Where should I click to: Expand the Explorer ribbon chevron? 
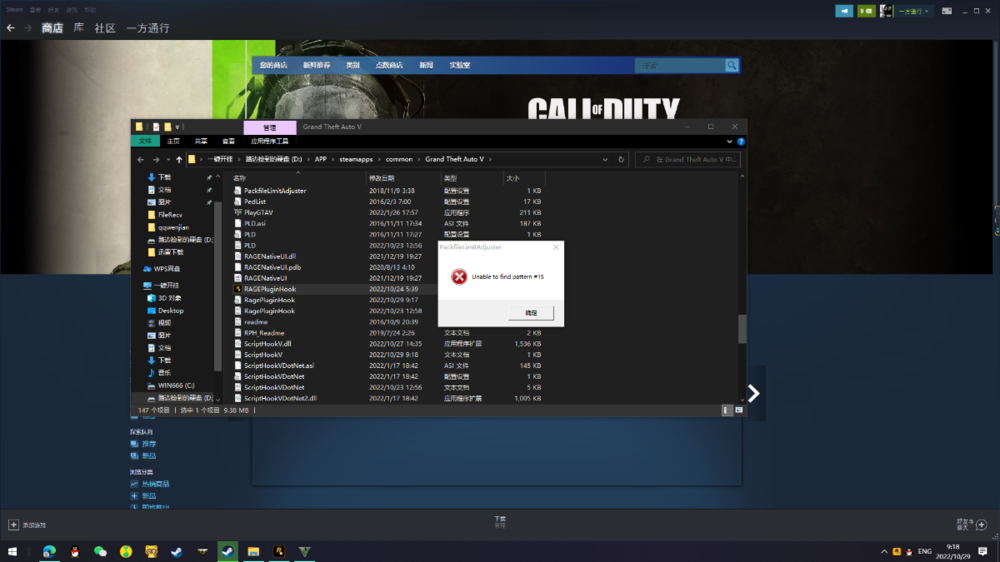pyautogui.click(x=729, y=142)
